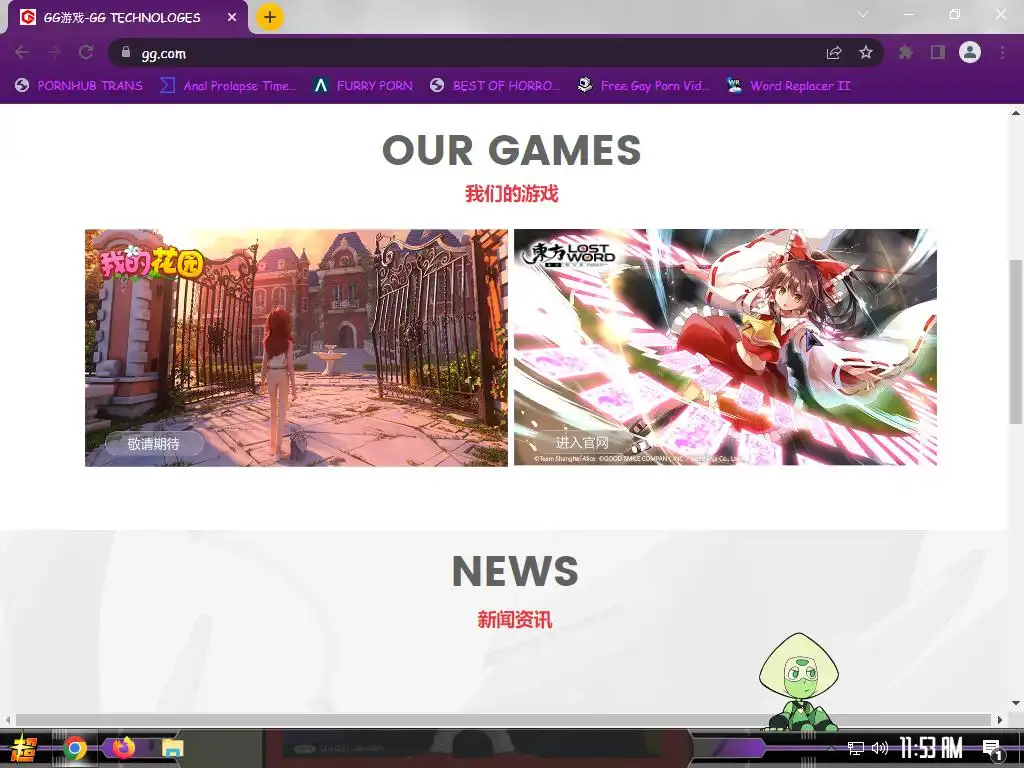This screenshot has width=1024, height=768.
Task: Open the browser side panel
Action: (938, 53)
